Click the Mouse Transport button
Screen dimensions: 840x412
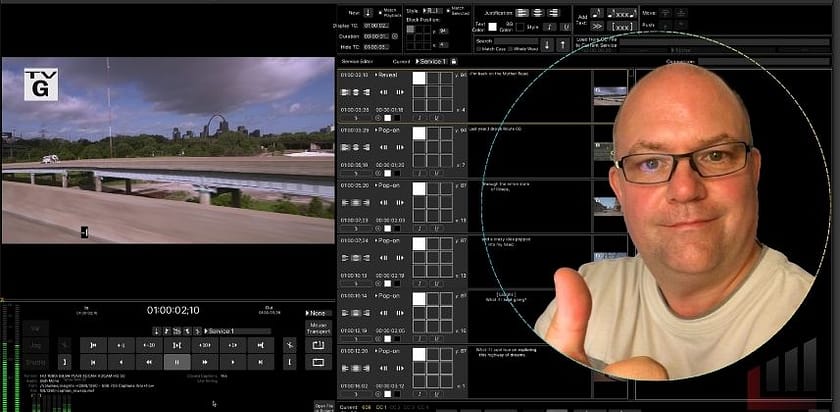(318, 328)
